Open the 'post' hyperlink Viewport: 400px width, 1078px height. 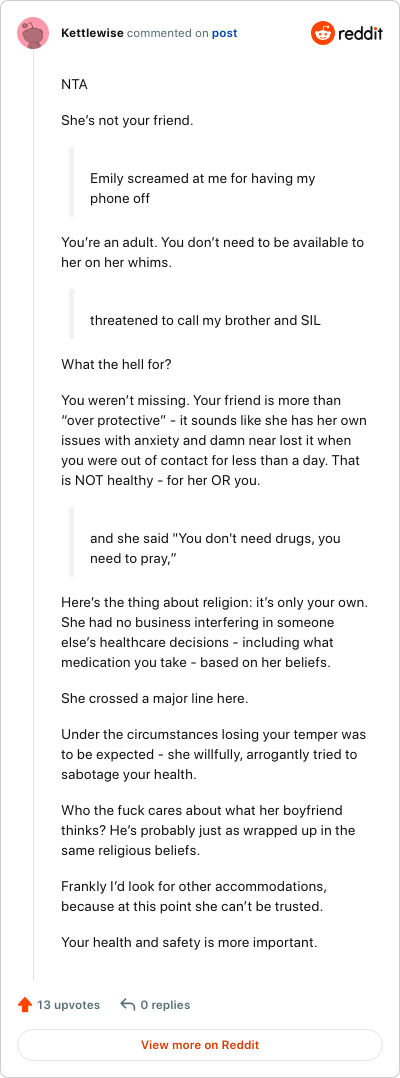click(x=224, y=33)
